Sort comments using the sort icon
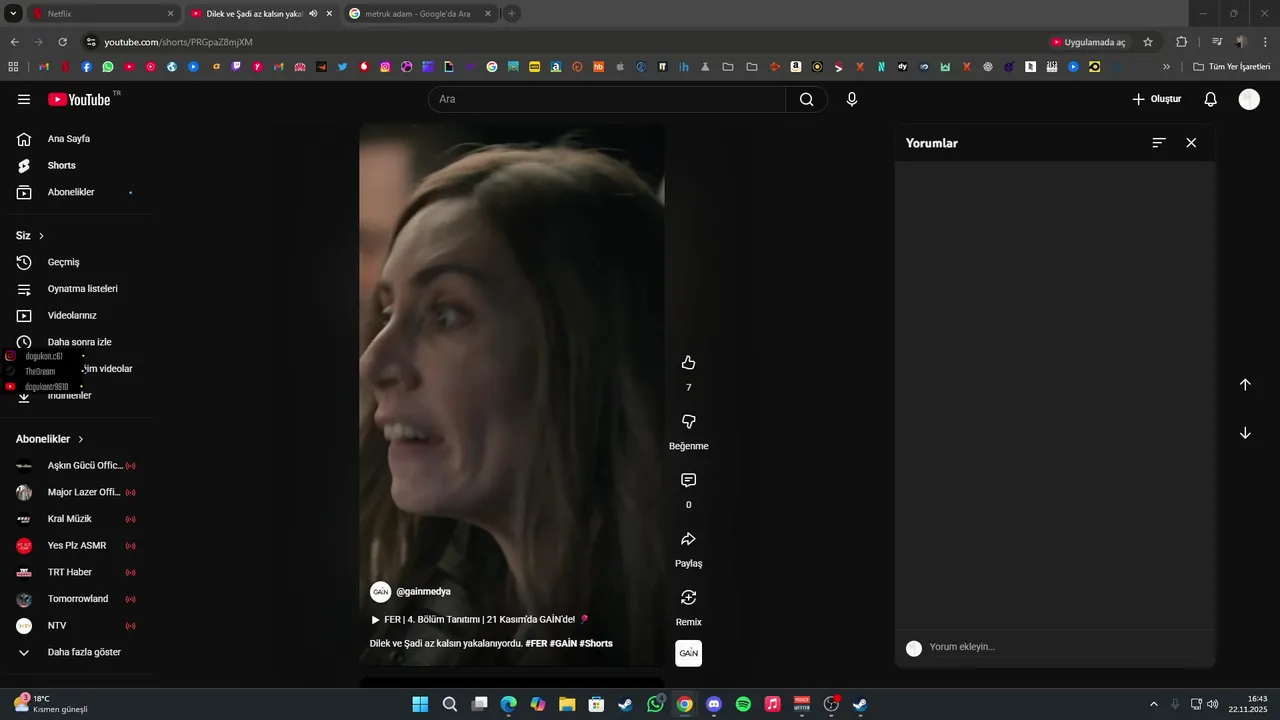1280x720 pixels. tap(1159, 143)
